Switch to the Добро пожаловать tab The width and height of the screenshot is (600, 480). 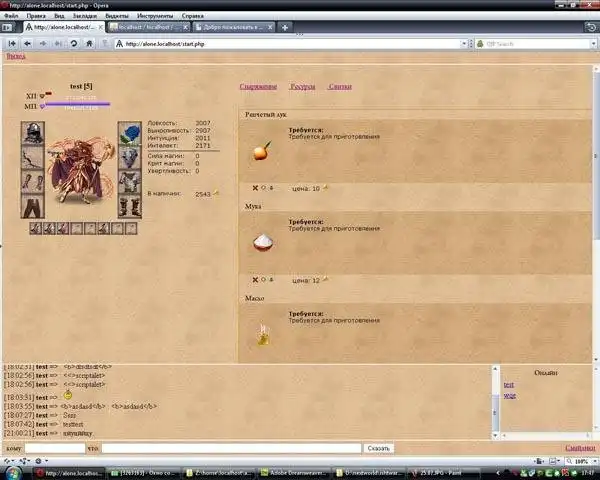pyautogui.click(x=233, y=27)
